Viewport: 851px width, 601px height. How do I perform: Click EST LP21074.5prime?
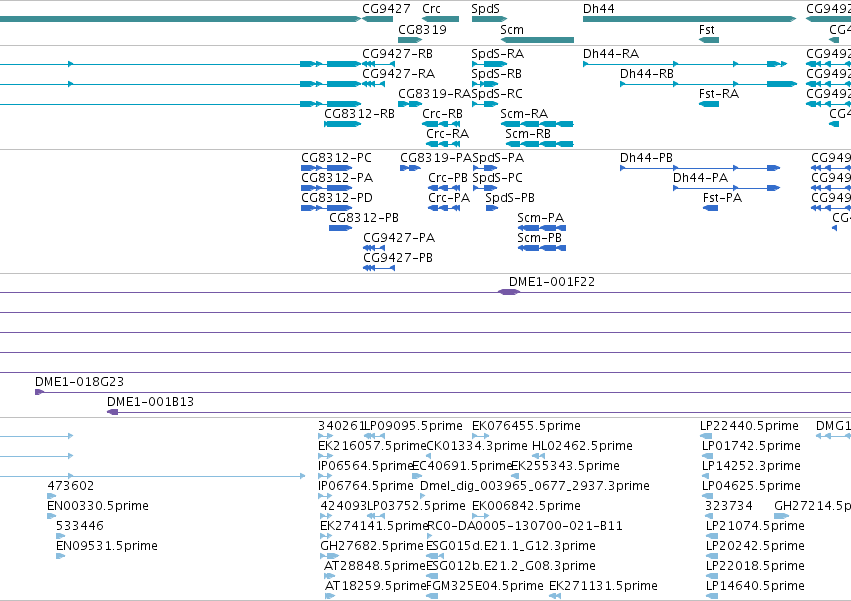click(712, 536)
